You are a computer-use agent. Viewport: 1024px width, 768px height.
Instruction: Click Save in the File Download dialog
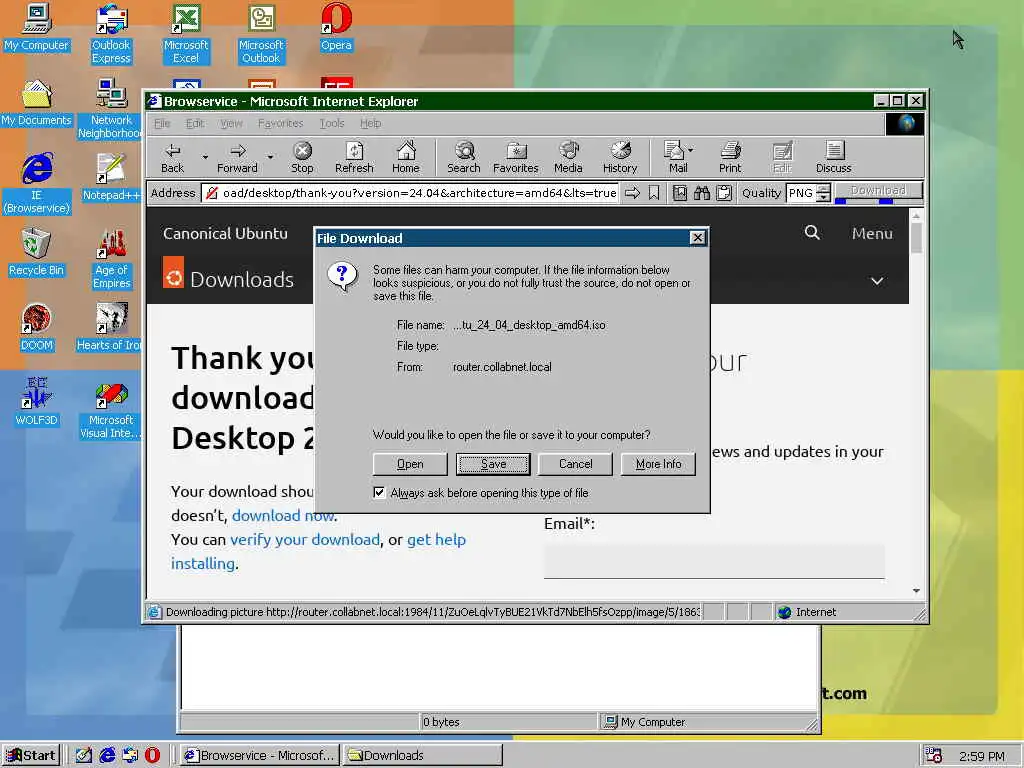pos(493,464)
